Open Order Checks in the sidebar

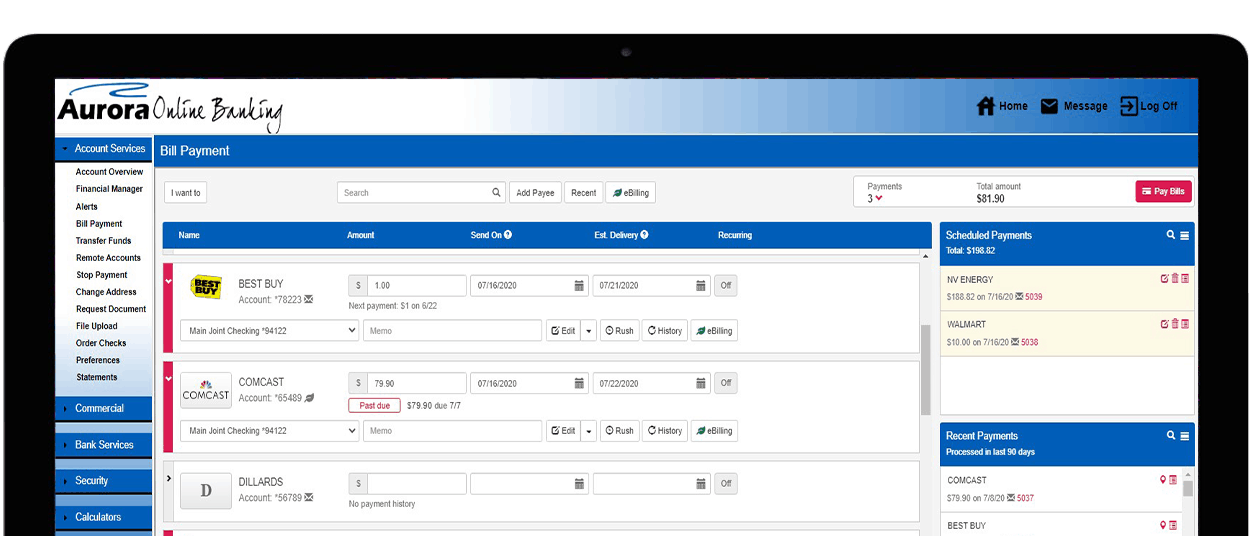(x=101, y=343)
